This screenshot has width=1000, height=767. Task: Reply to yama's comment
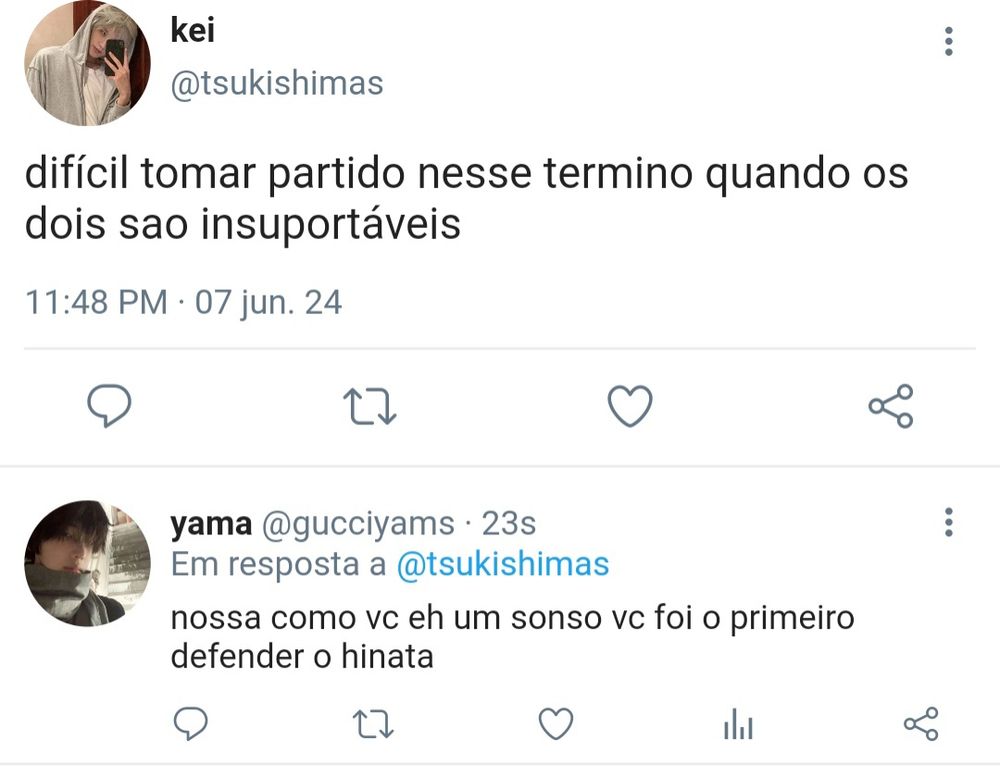tap(191, 724)
